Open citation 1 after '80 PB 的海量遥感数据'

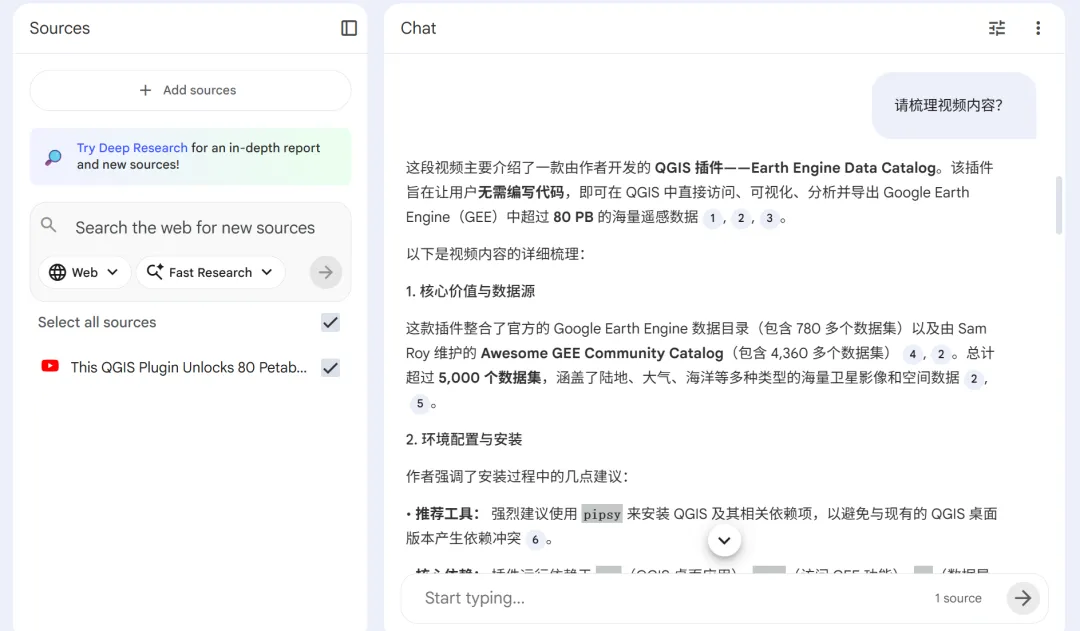point(712,218)
